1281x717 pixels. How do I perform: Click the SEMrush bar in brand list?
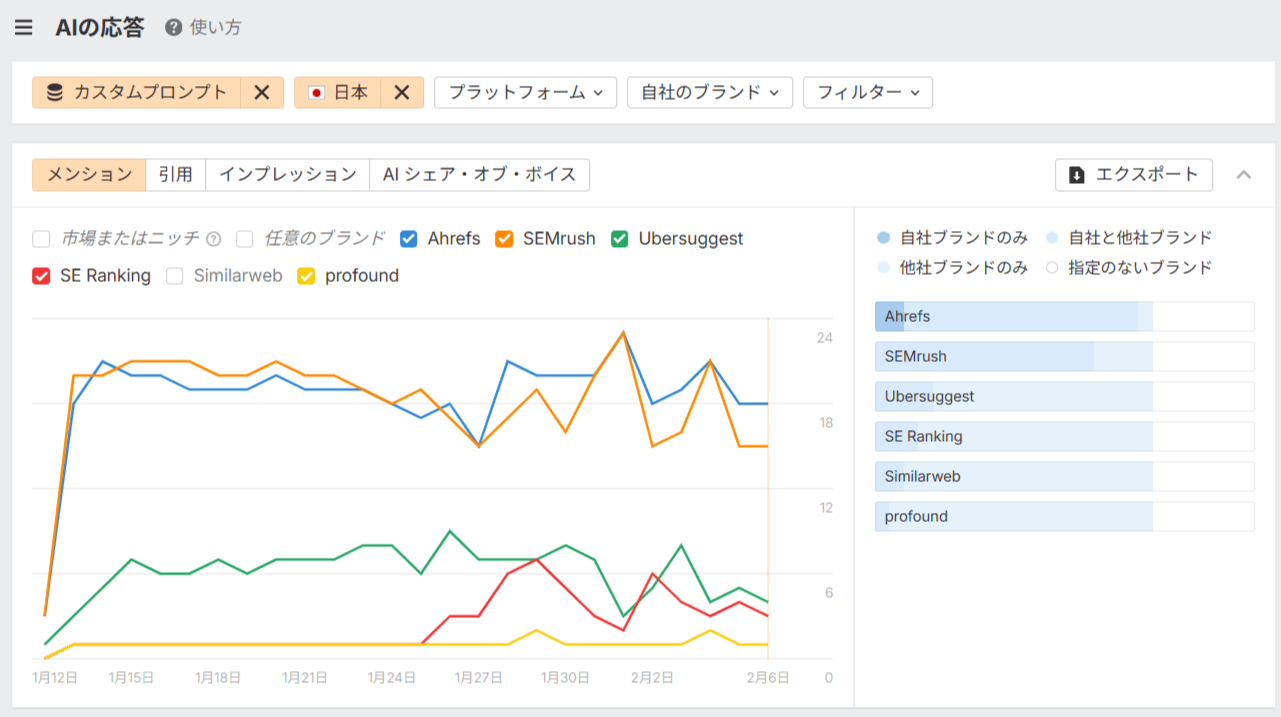(x=1064, y=357)
